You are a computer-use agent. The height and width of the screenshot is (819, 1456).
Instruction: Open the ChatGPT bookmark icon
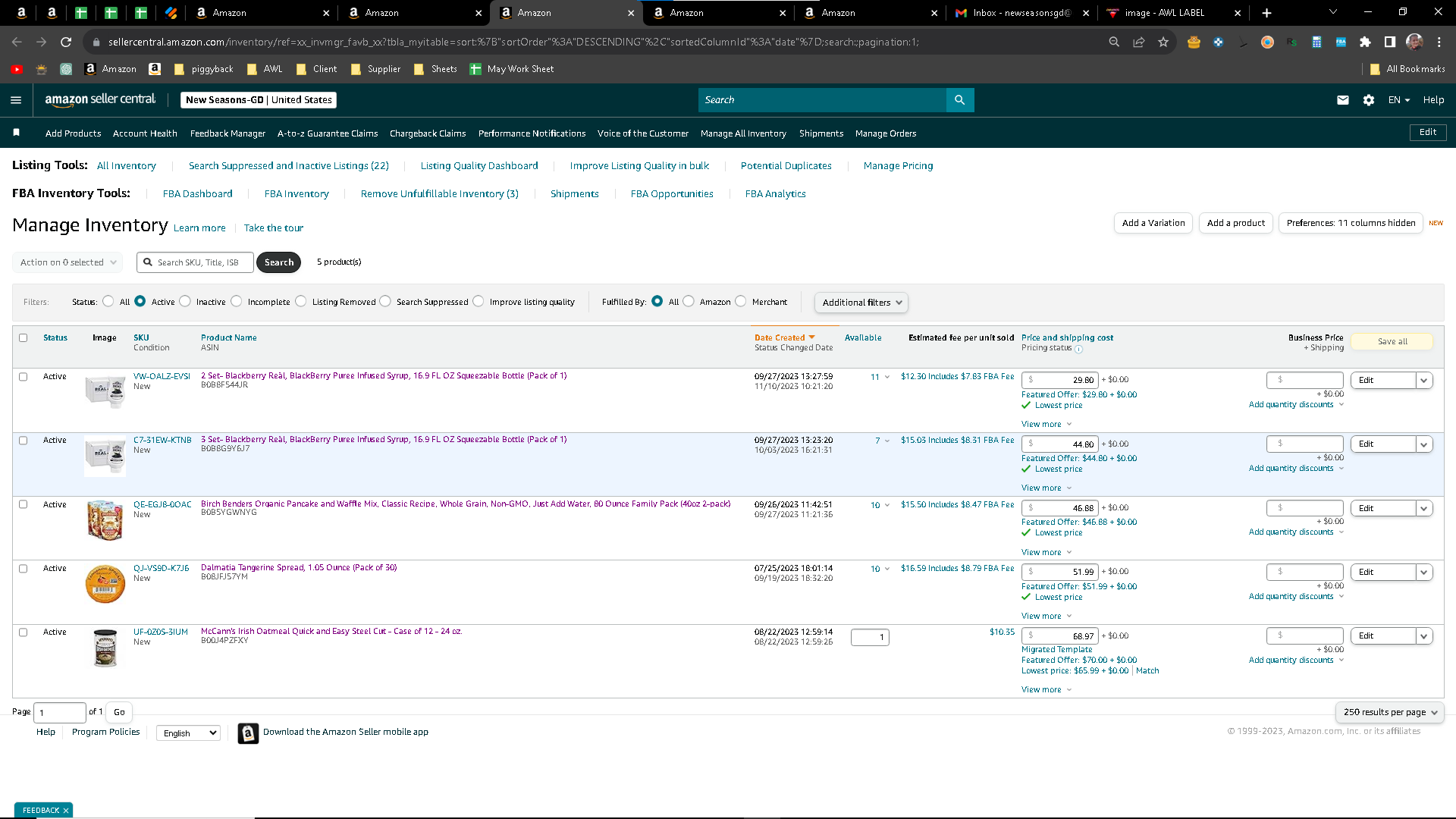pyautogui.click(x=66, y=69)
